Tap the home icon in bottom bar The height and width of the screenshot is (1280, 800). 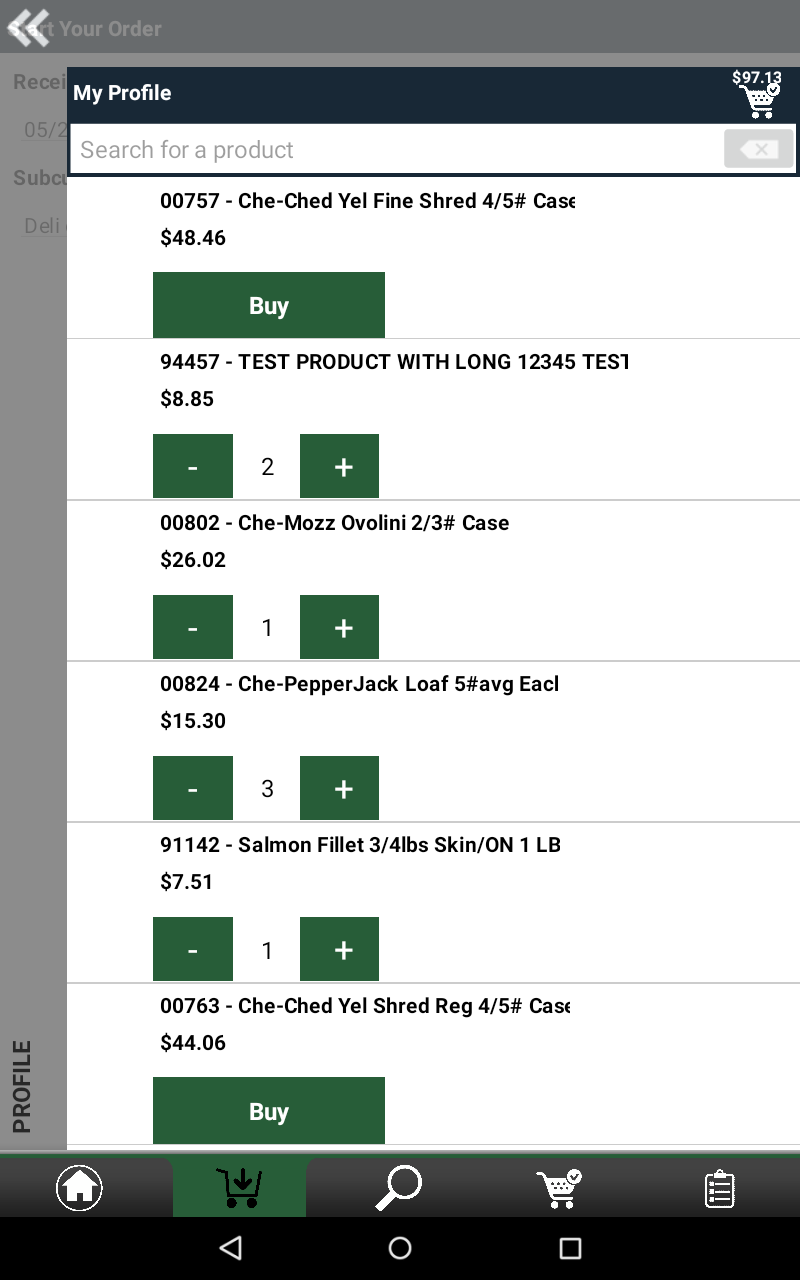(79, 1188)
